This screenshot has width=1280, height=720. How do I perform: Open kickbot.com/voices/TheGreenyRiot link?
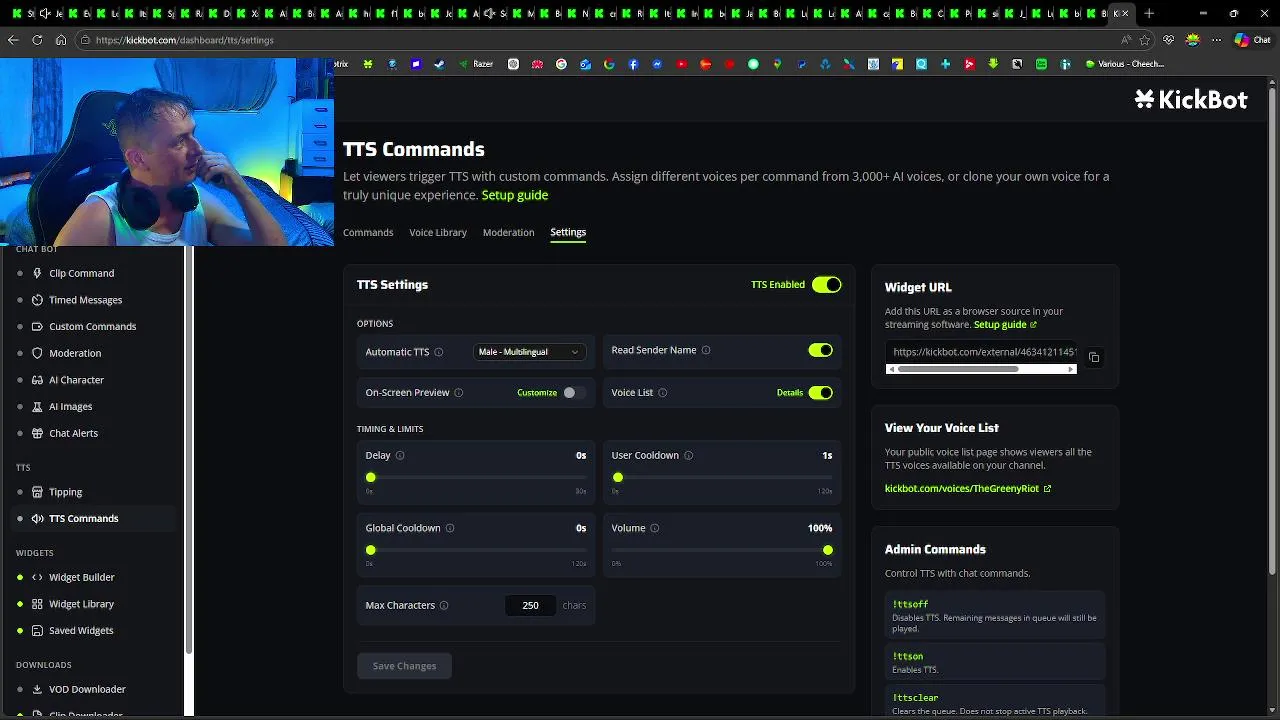[968, 489]
